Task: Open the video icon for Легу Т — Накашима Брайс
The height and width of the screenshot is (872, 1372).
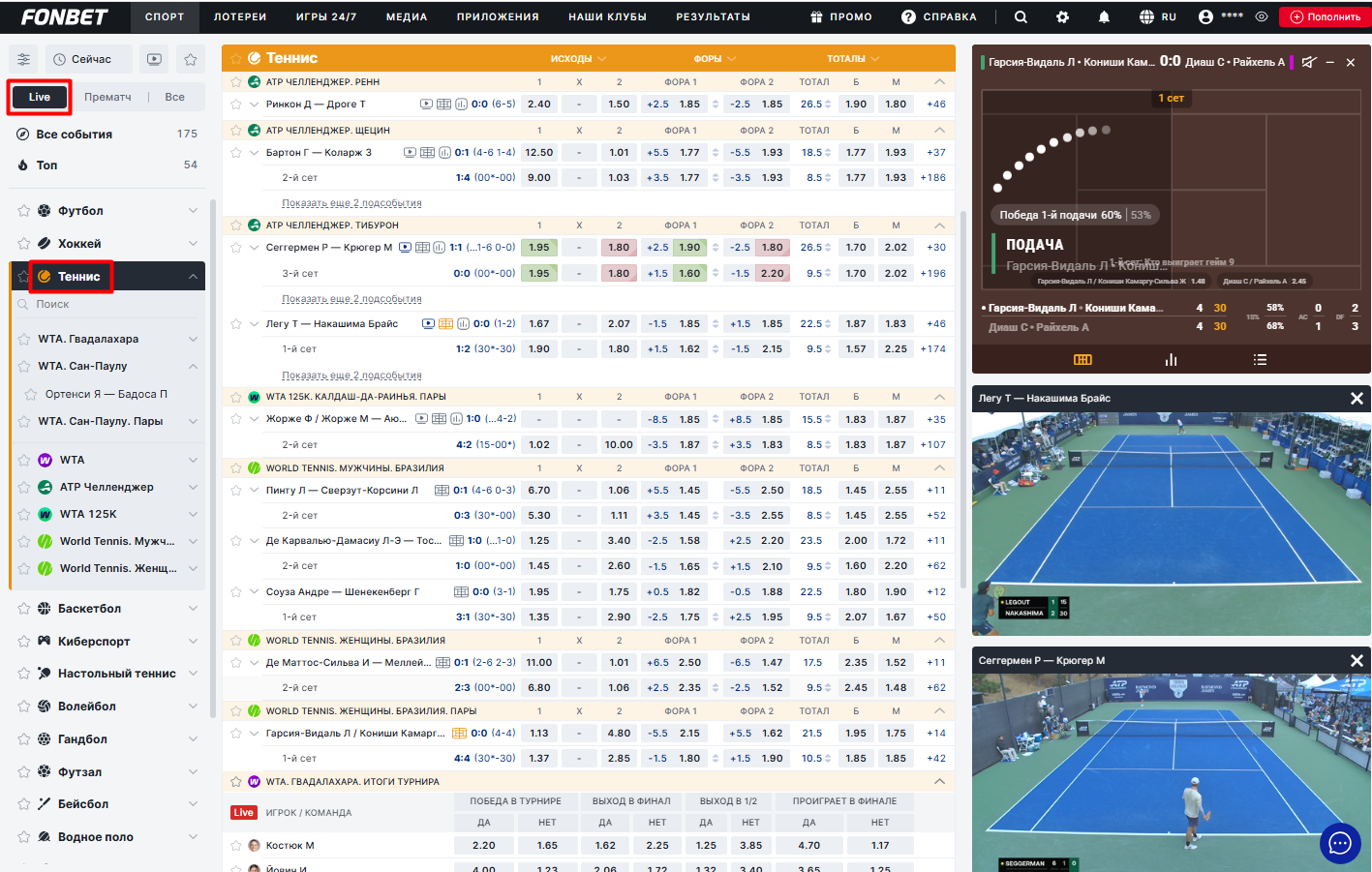Action: [429, 324]
